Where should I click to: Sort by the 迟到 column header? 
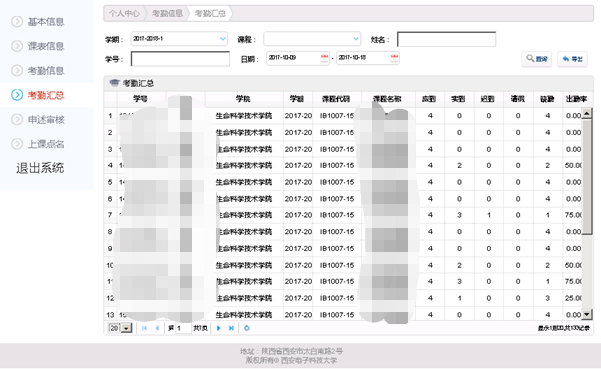[x=488, y=99]
